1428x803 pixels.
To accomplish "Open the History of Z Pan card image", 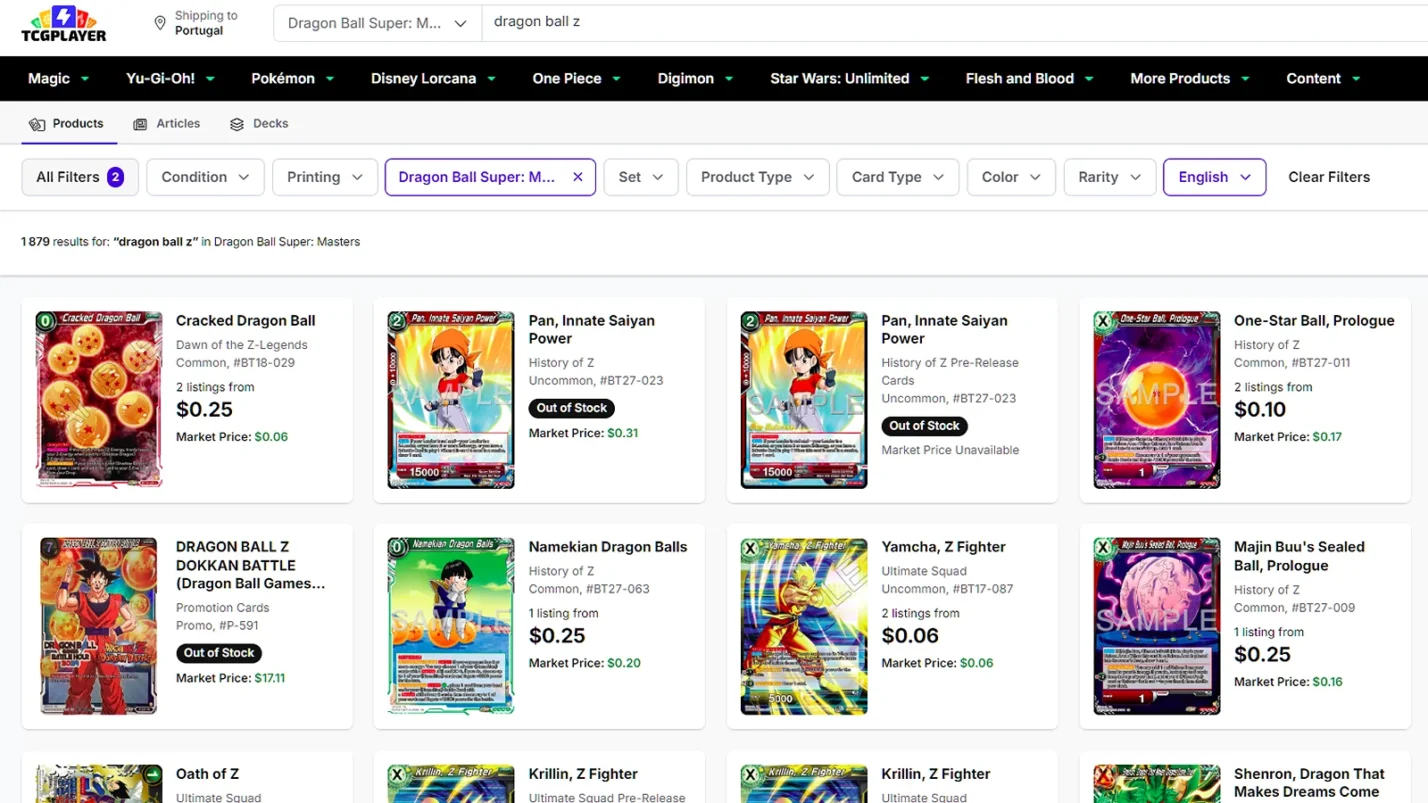I will coord(451,400).
